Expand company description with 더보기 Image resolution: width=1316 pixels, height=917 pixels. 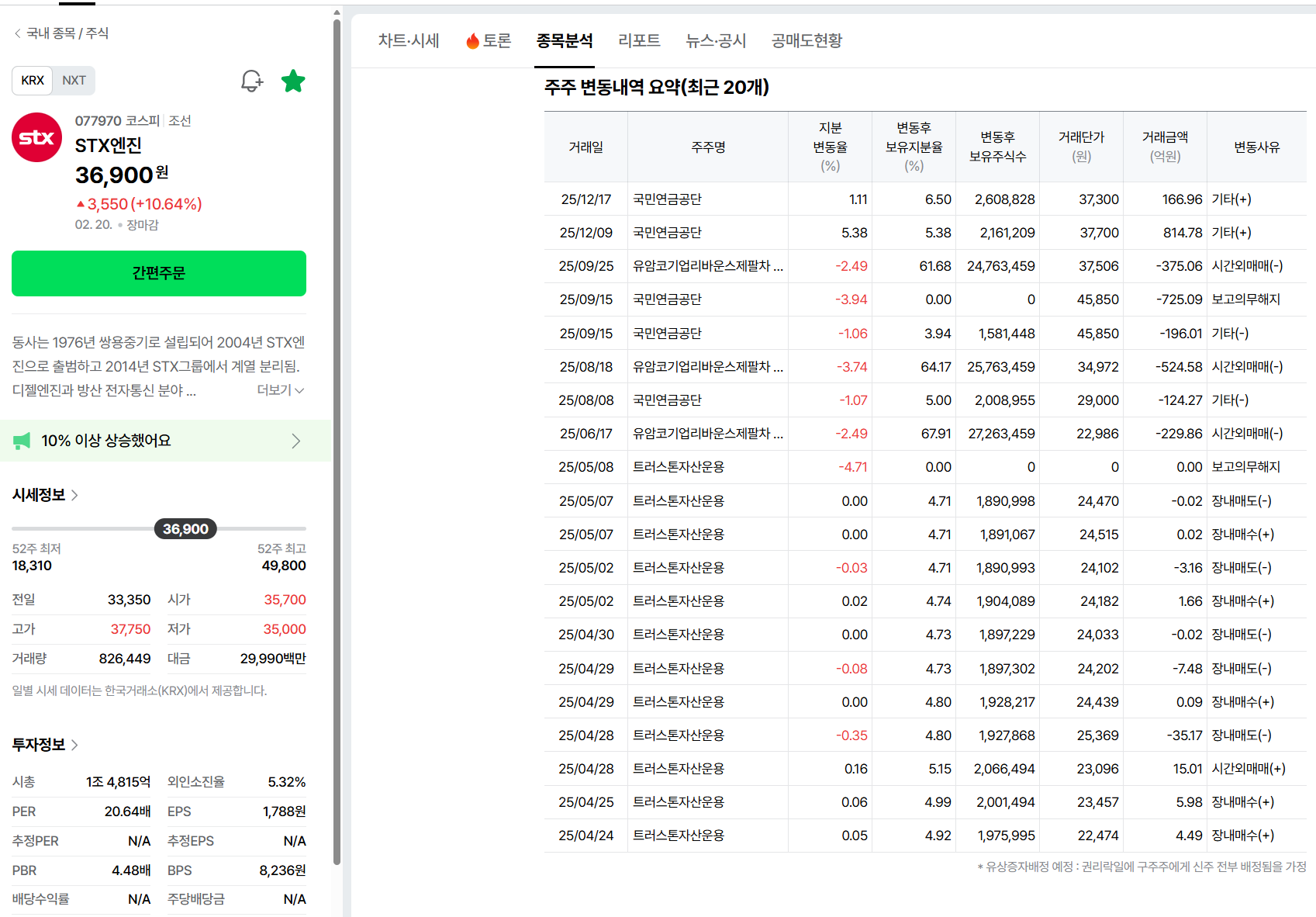tap(280, 390)
